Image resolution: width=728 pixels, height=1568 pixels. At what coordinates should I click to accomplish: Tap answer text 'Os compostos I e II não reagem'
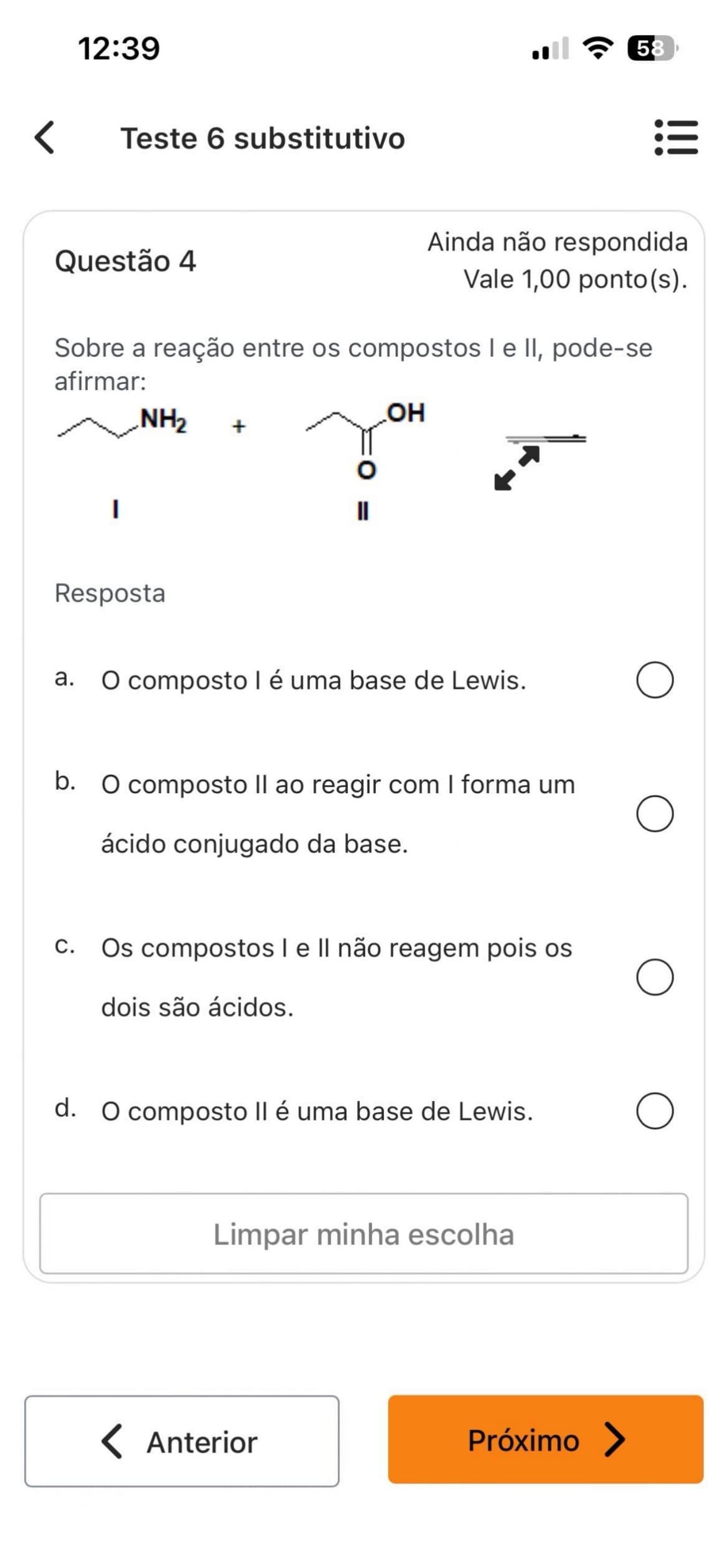pos(336,948)
